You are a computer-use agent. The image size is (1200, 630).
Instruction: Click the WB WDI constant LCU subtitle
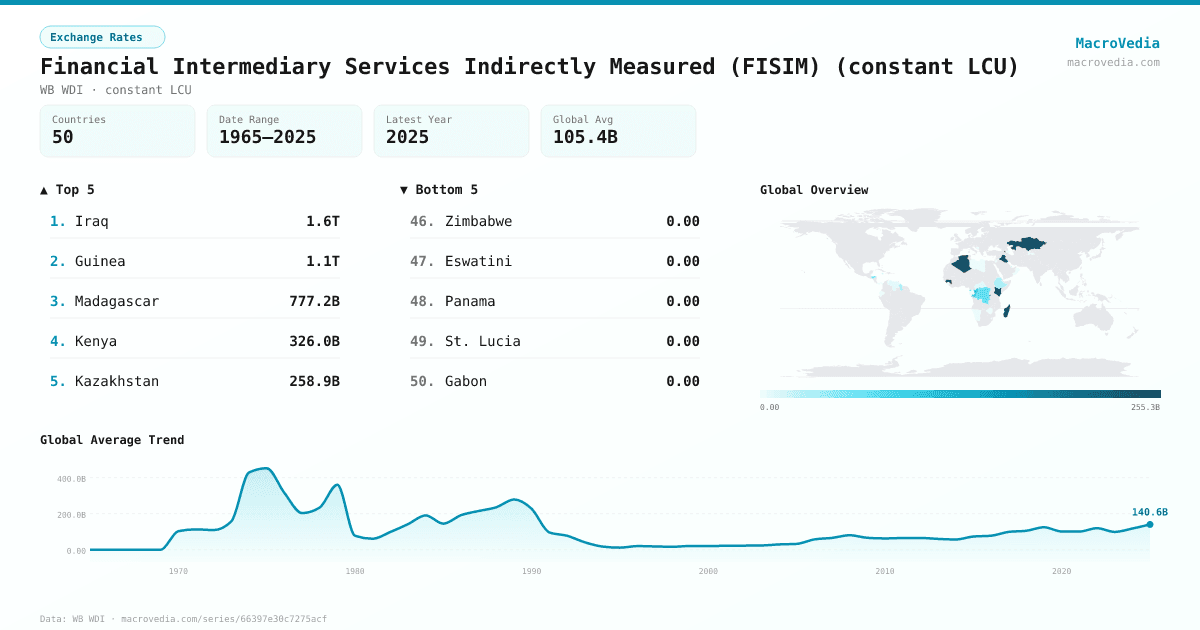click(x=116, y=90)
